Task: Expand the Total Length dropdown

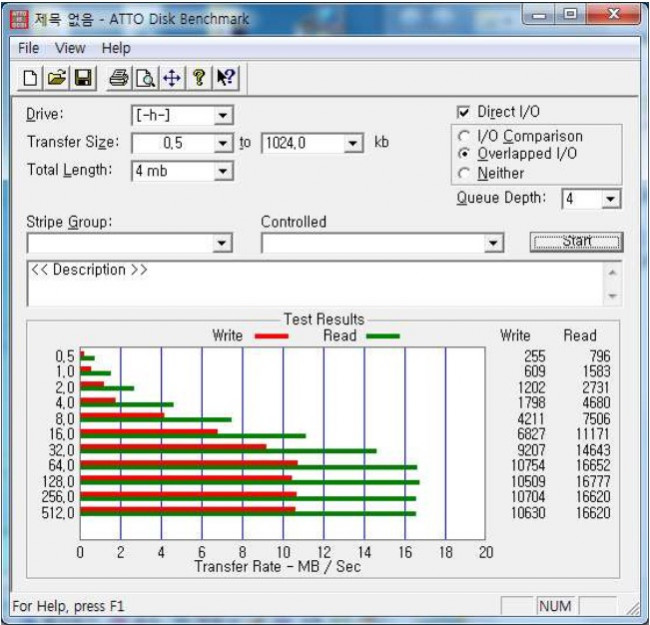Action: (x=223, y=171)
